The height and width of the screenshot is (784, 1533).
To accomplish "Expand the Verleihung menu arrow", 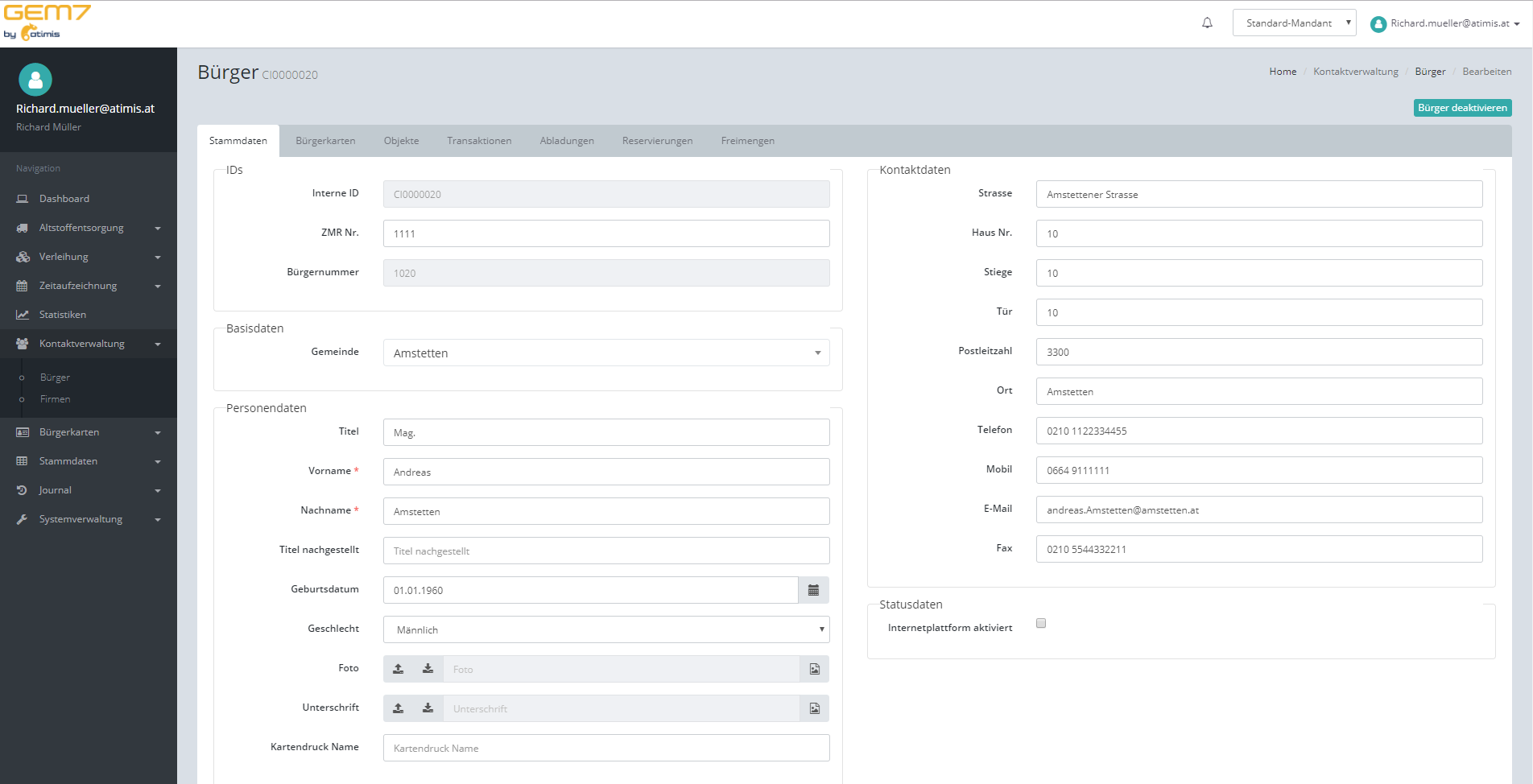I will pos(158,258).
